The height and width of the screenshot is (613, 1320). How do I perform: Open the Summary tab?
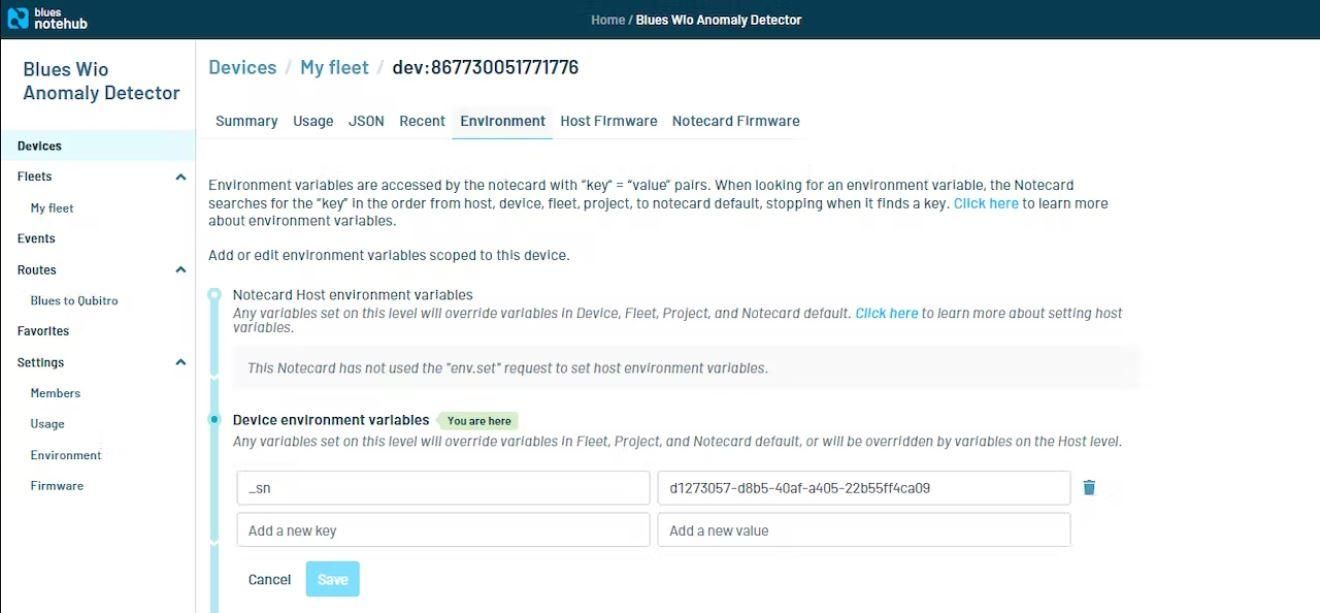246,120
